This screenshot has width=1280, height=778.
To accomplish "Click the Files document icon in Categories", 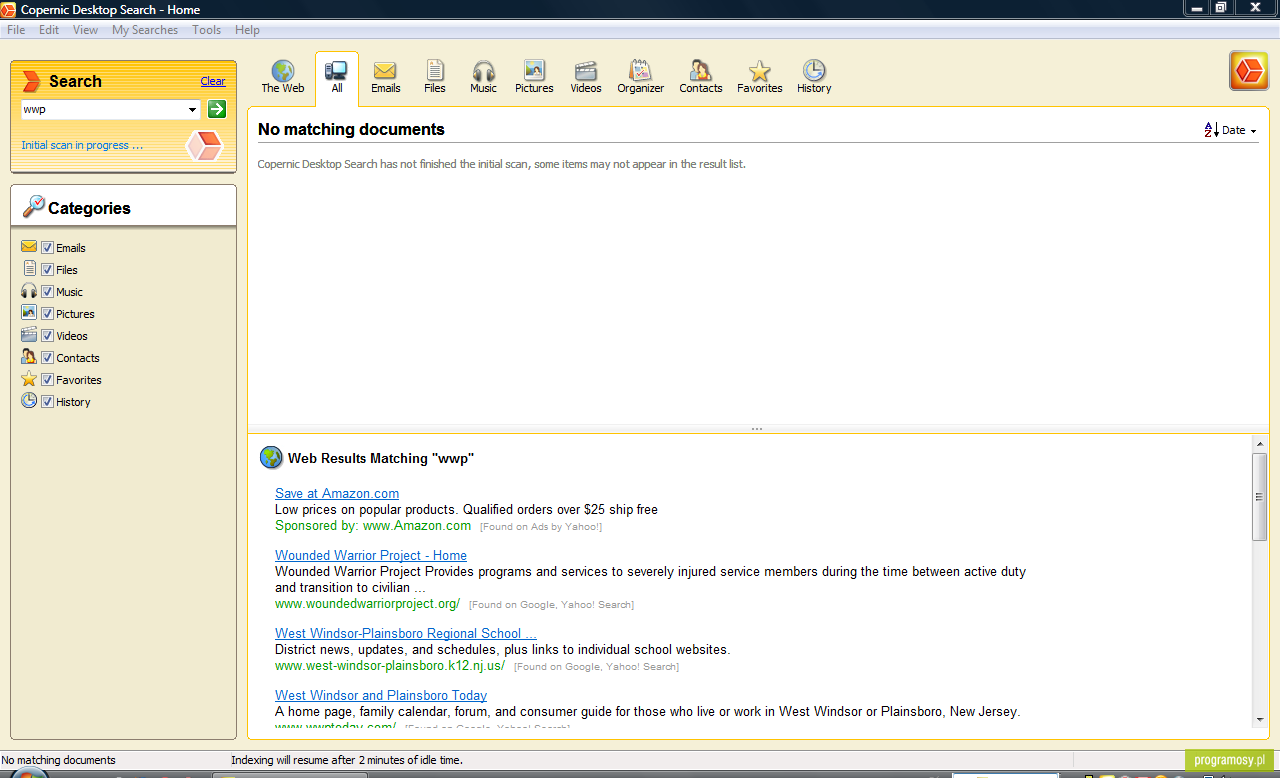I will pos(29,269).
